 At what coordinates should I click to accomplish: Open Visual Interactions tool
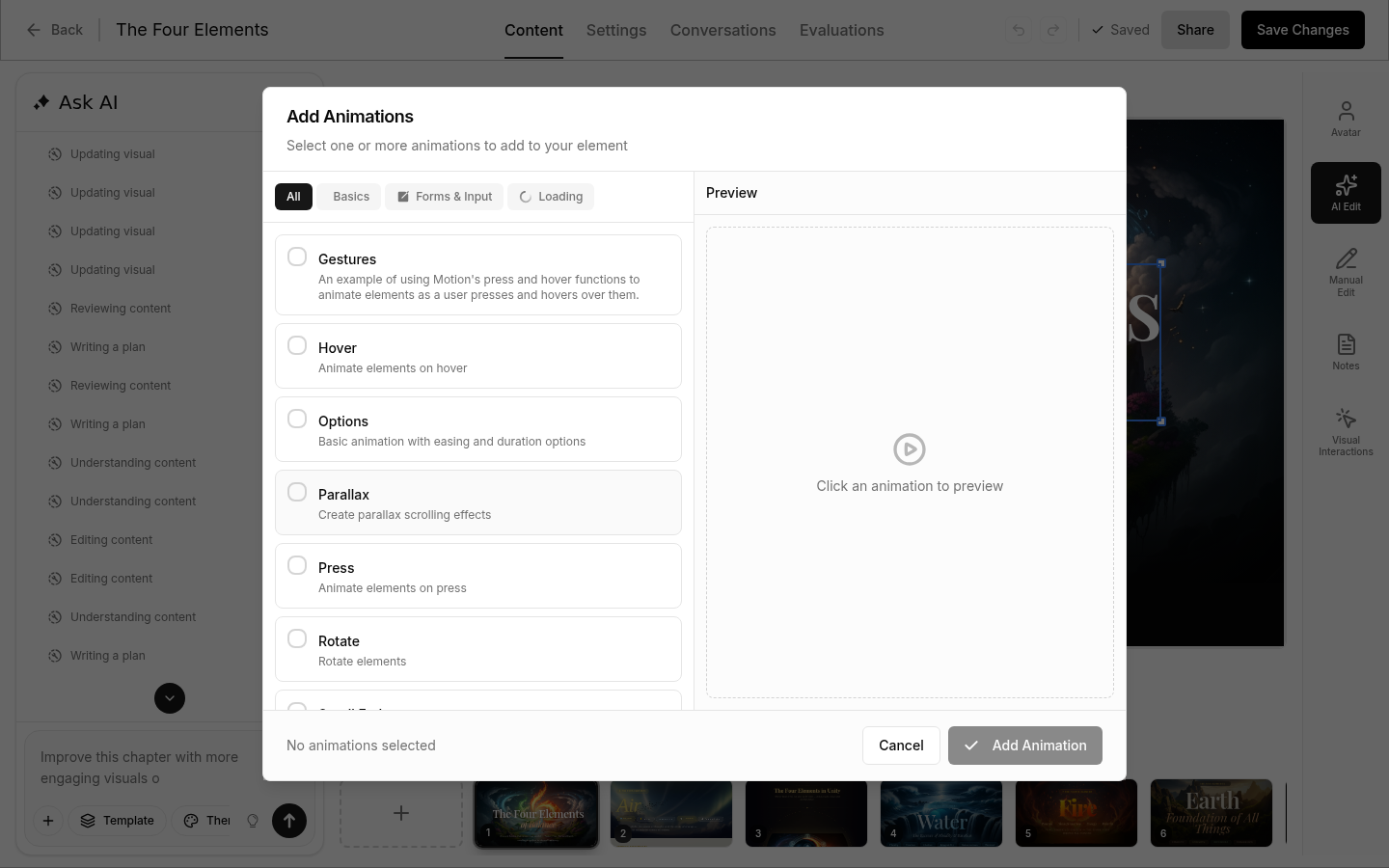click(1346, 430)
